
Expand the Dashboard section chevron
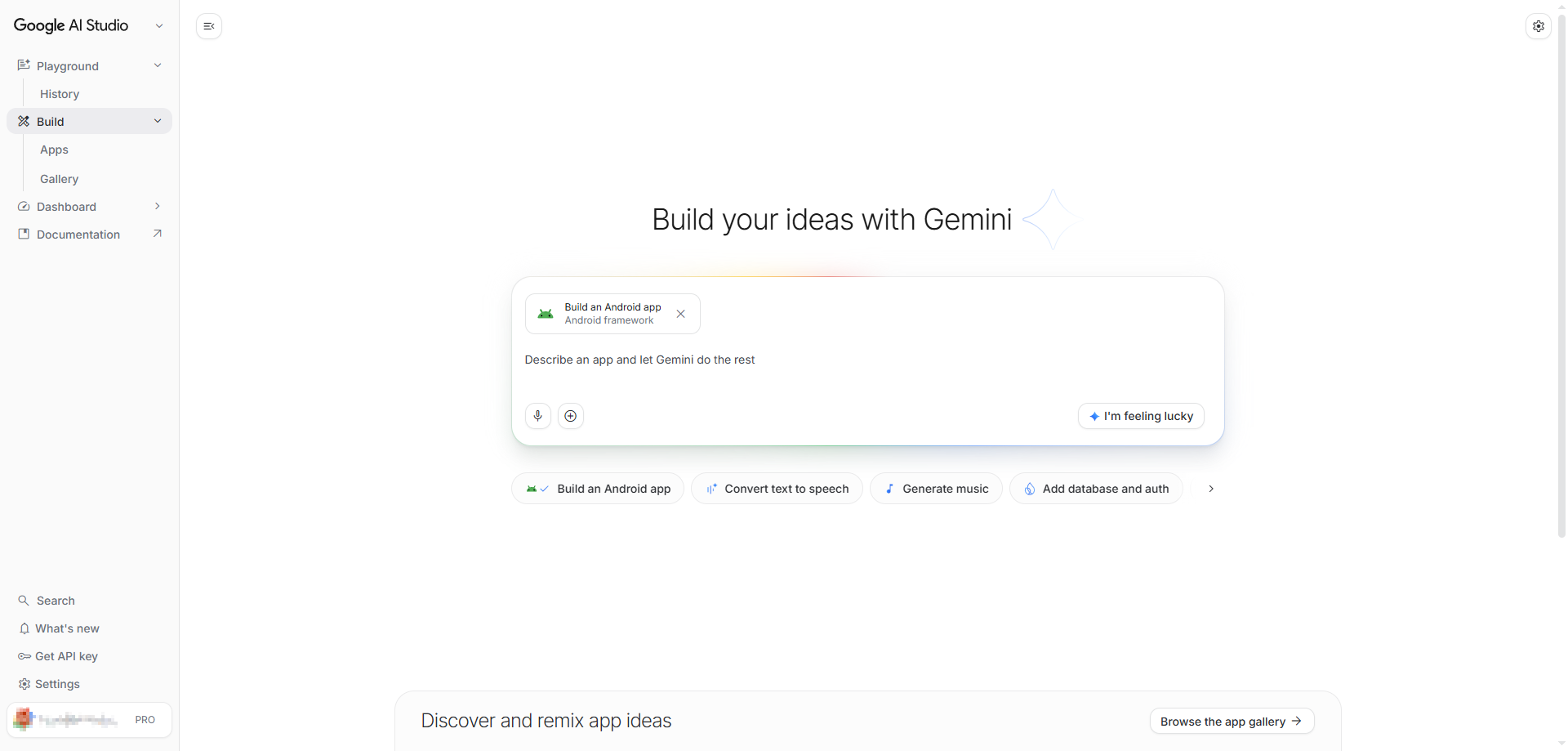pos(158,206)
